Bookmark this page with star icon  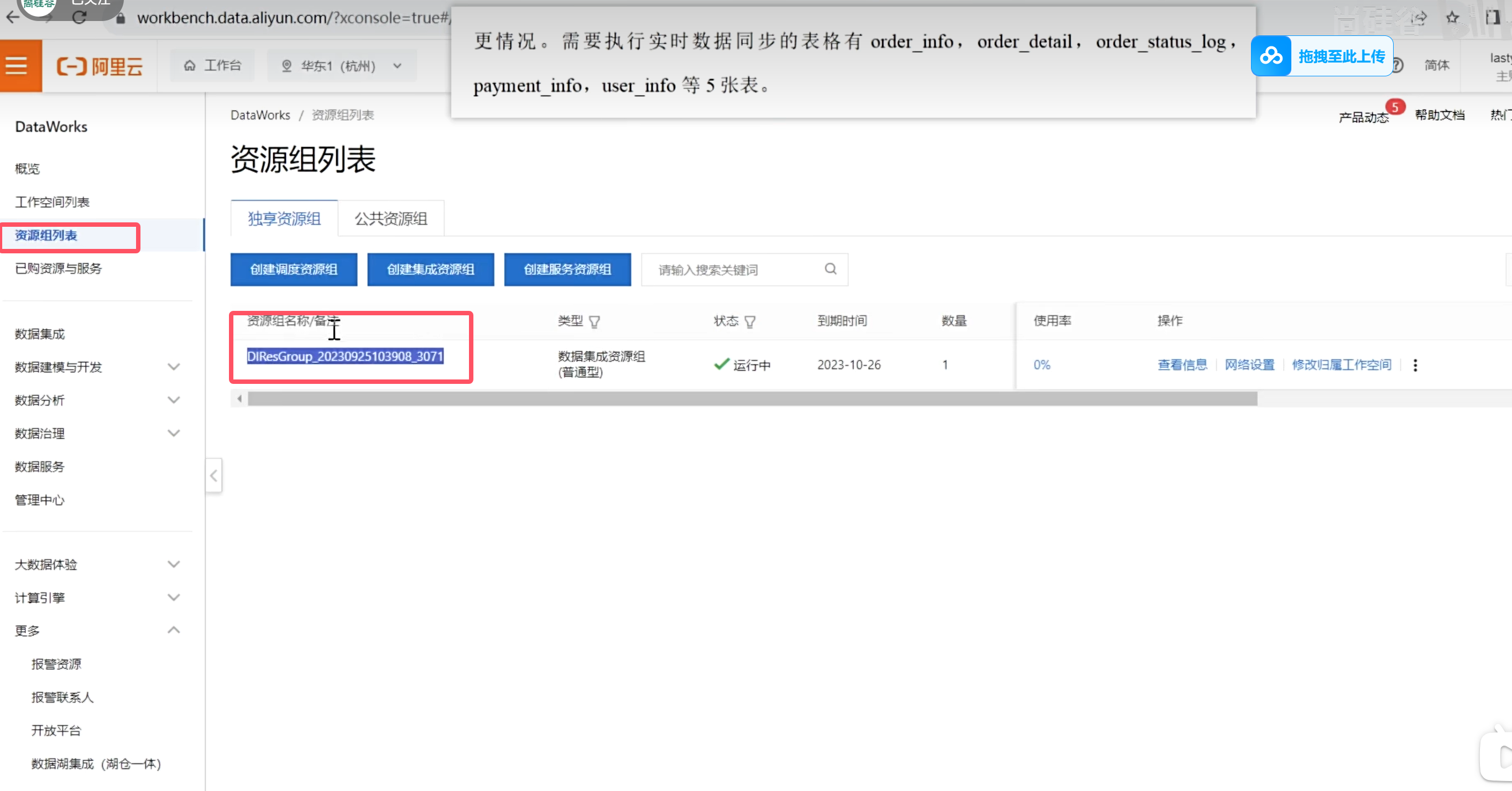(x=1452, y=18)
